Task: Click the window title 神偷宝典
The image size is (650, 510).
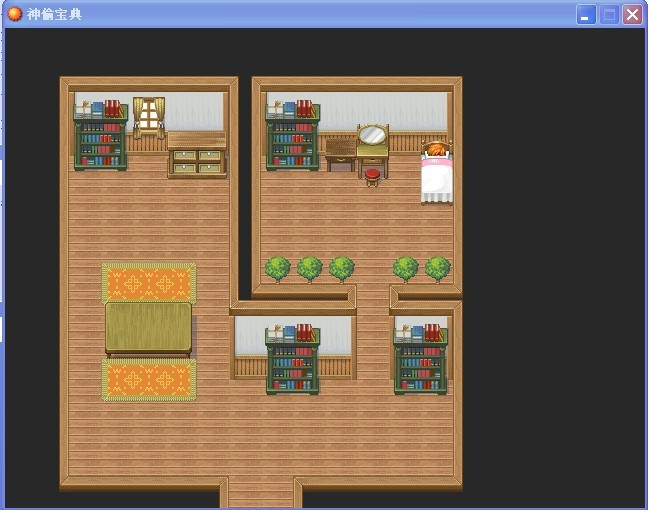Action: [54, 15]
